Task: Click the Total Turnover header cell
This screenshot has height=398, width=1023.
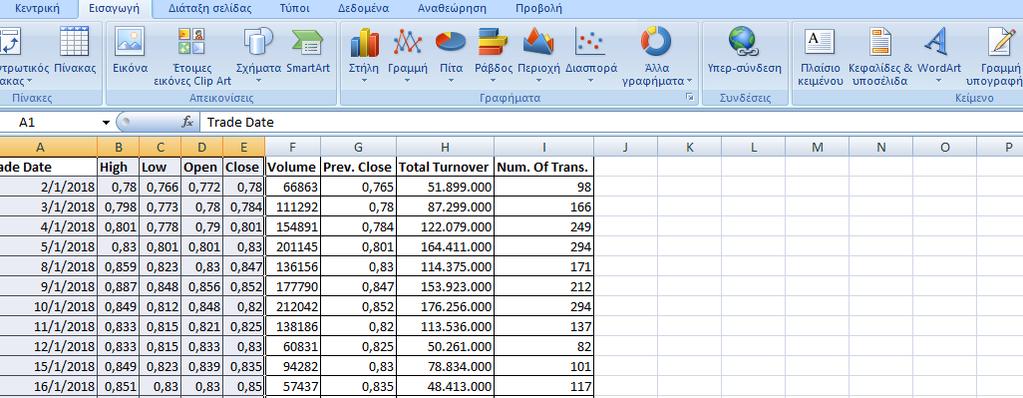Action: click(x=445, y=167)
